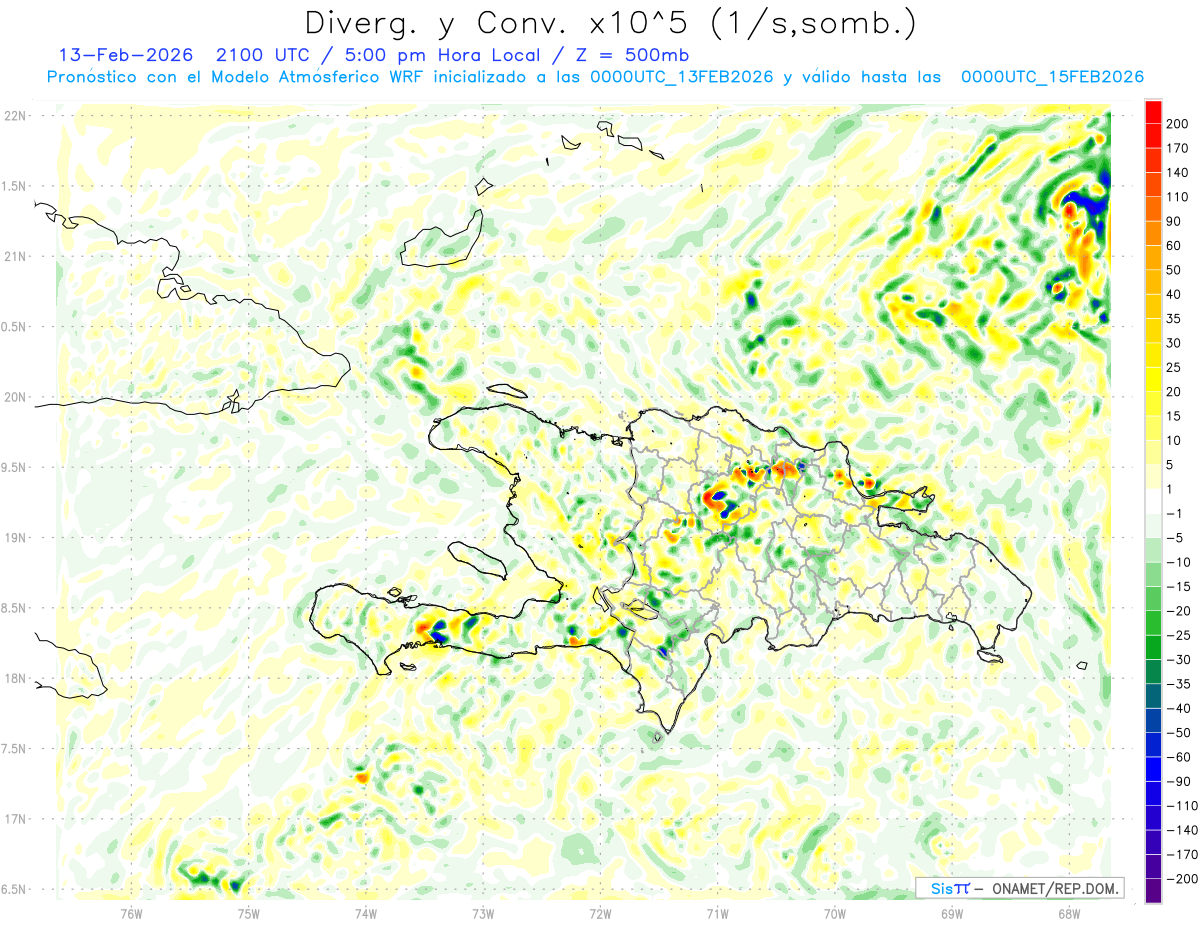Click the -30 colorbar label

[1181, 660]
